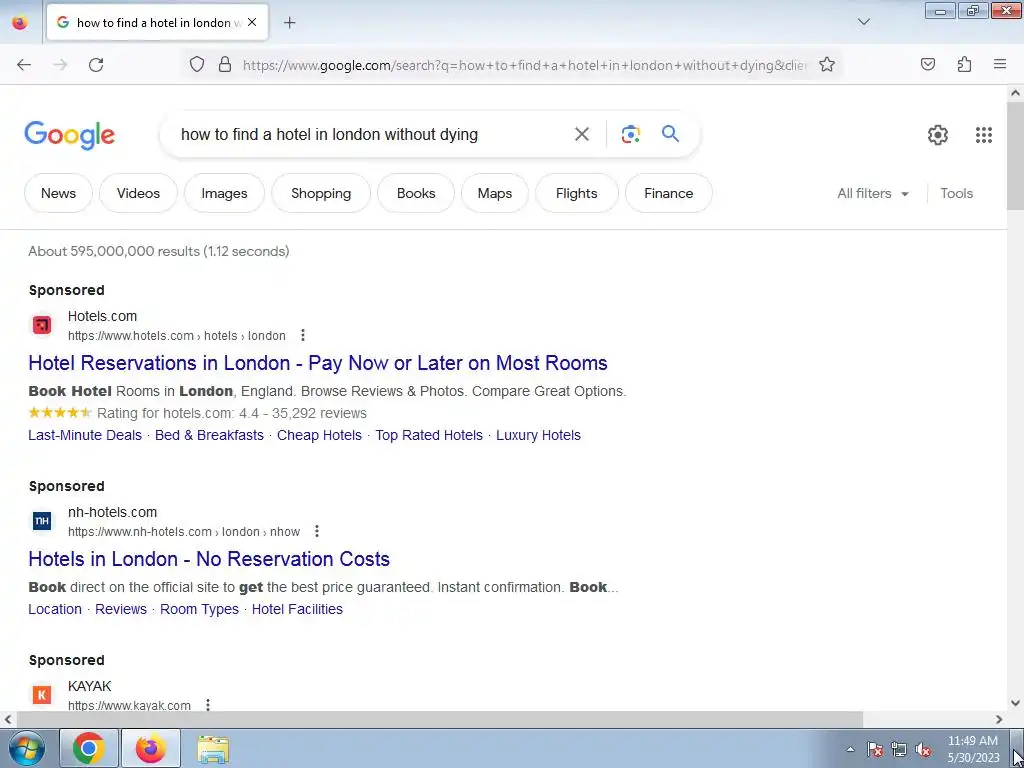Show hidden system tray icons
The image size is (1024, 768).
pyautogui.click(x=850, y=749)
